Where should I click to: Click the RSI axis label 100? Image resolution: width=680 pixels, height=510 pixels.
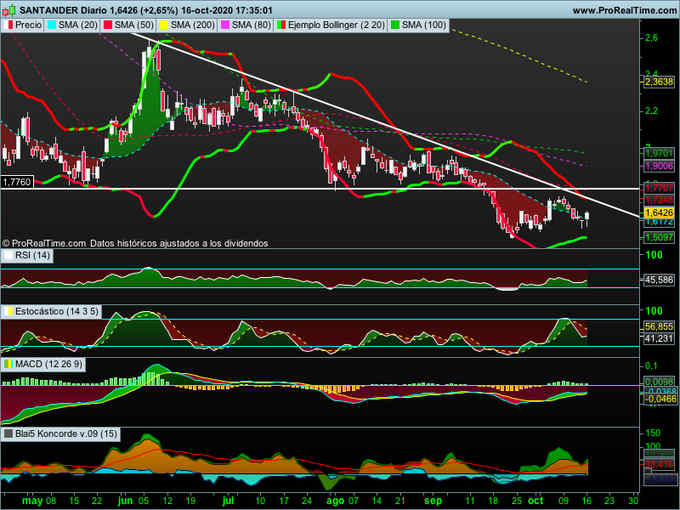(x=654, y=255)
